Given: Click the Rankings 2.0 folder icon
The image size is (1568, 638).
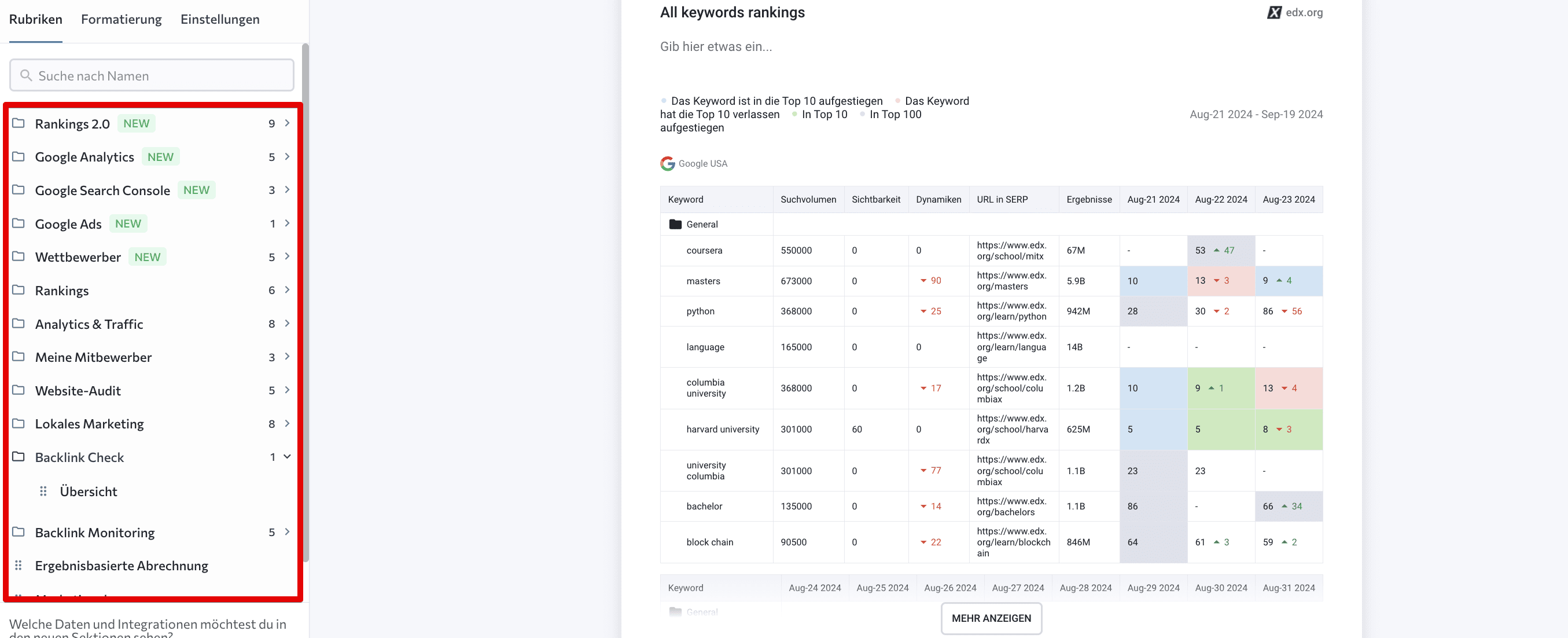Looking at the screenshot, I should [x=19, y=123].
